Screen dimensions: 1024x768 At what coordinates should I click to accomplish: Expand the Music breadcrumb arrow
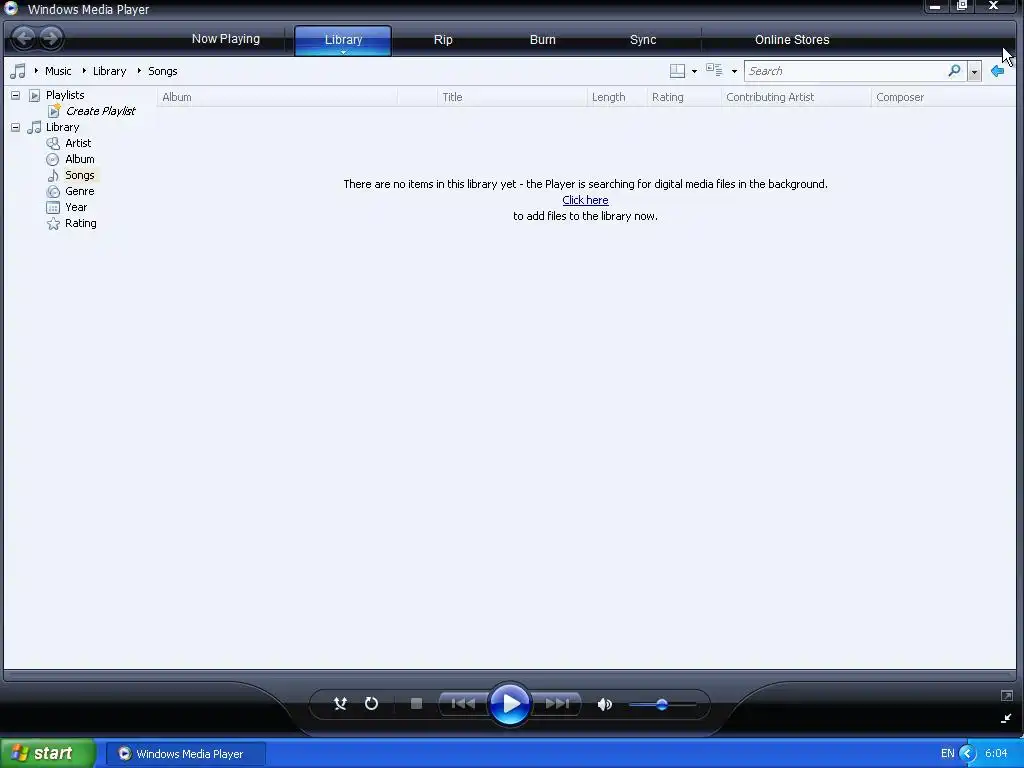[x=36, y=71]
